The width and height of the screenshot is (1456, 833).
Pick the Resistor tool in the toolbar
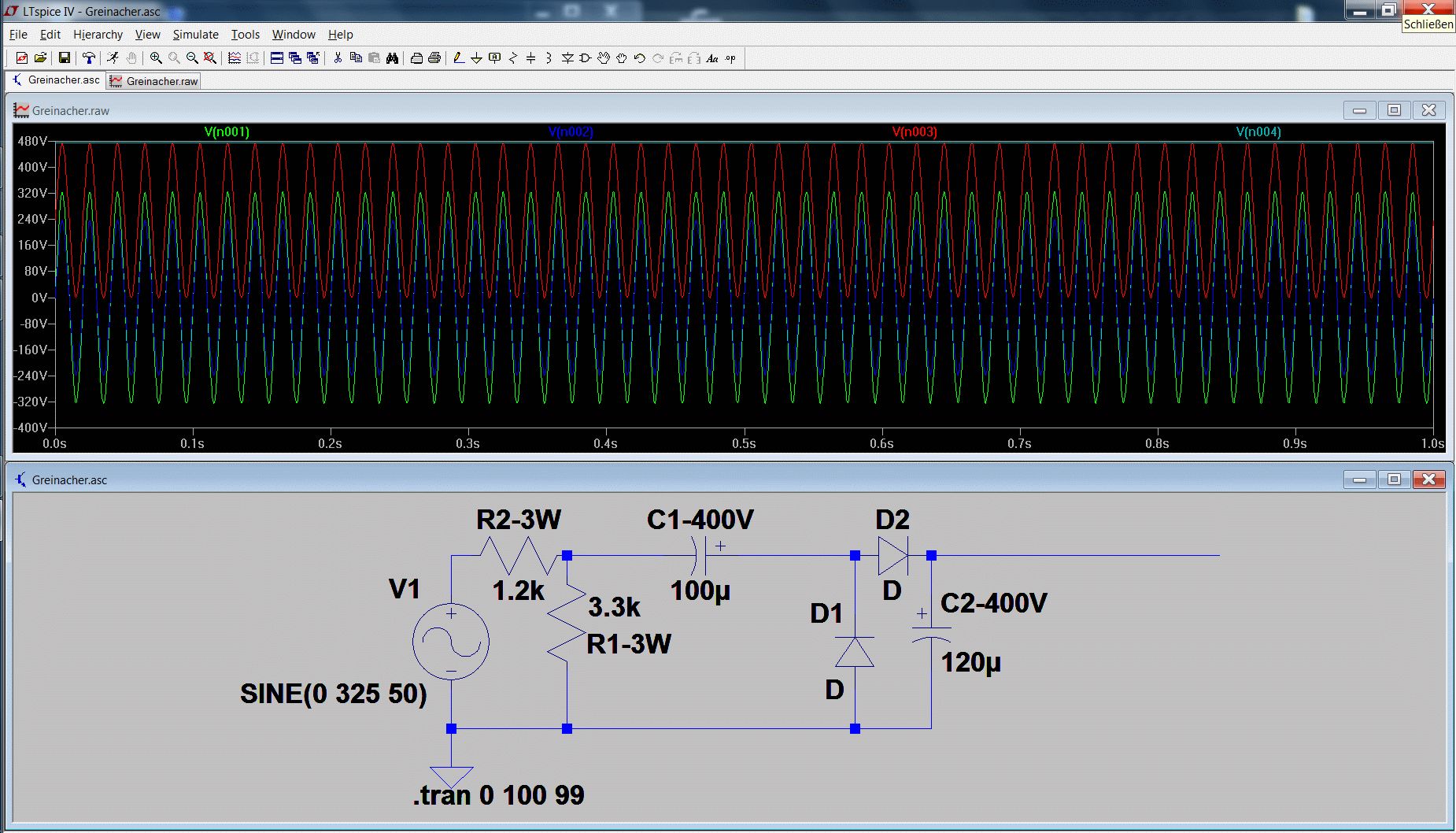(512, 58)
